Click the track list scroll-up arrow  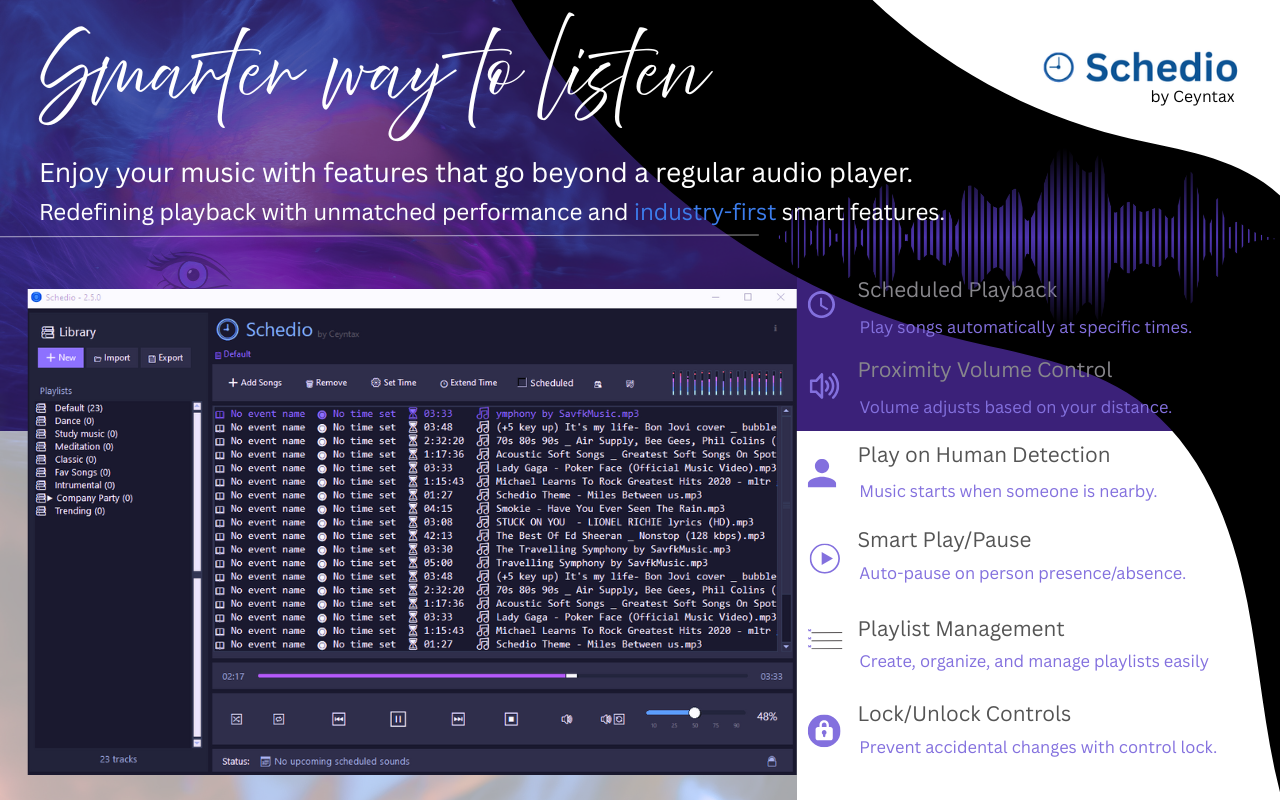786,412
